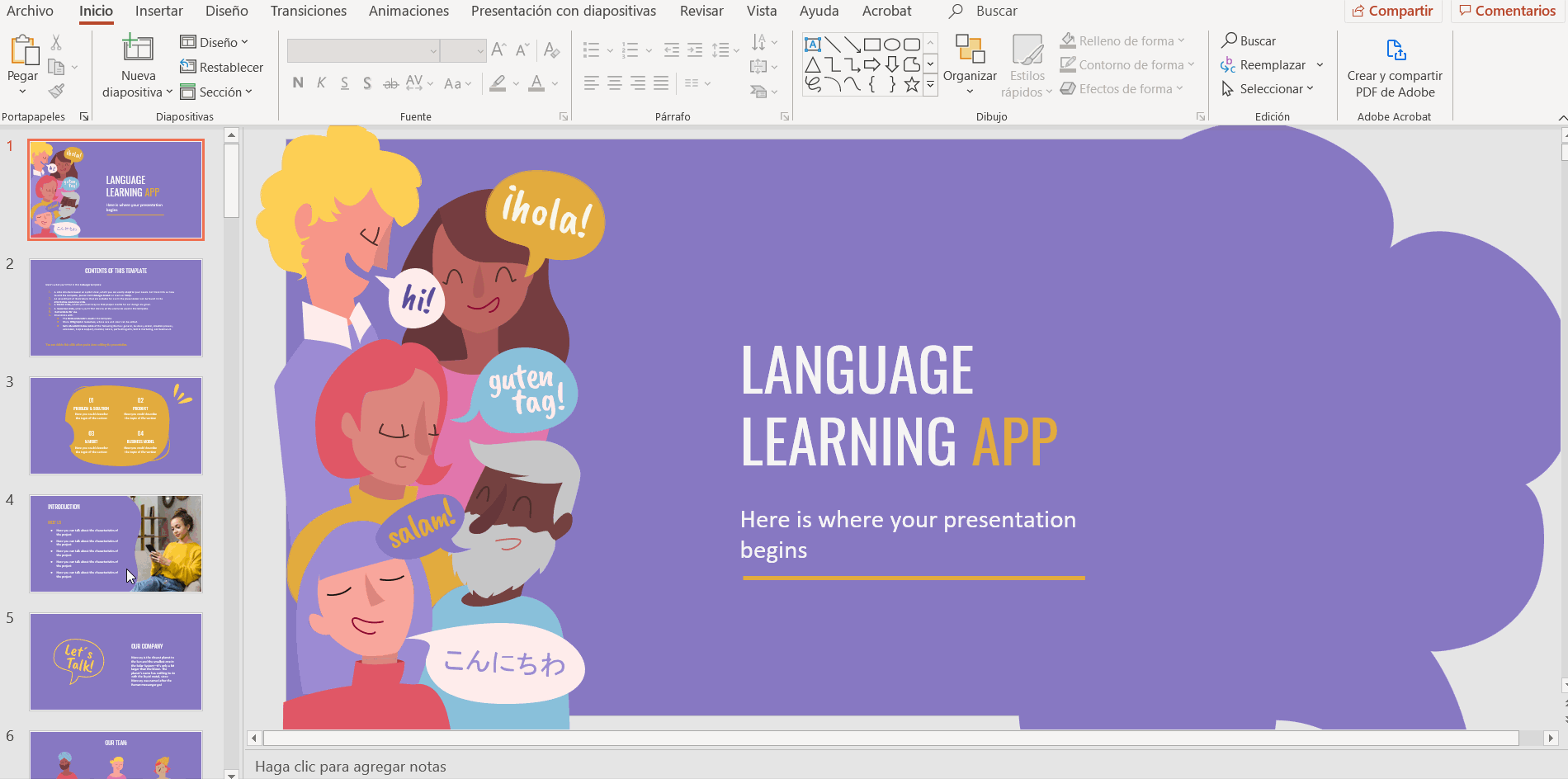Click the Compartir button

click(1393, 11)
